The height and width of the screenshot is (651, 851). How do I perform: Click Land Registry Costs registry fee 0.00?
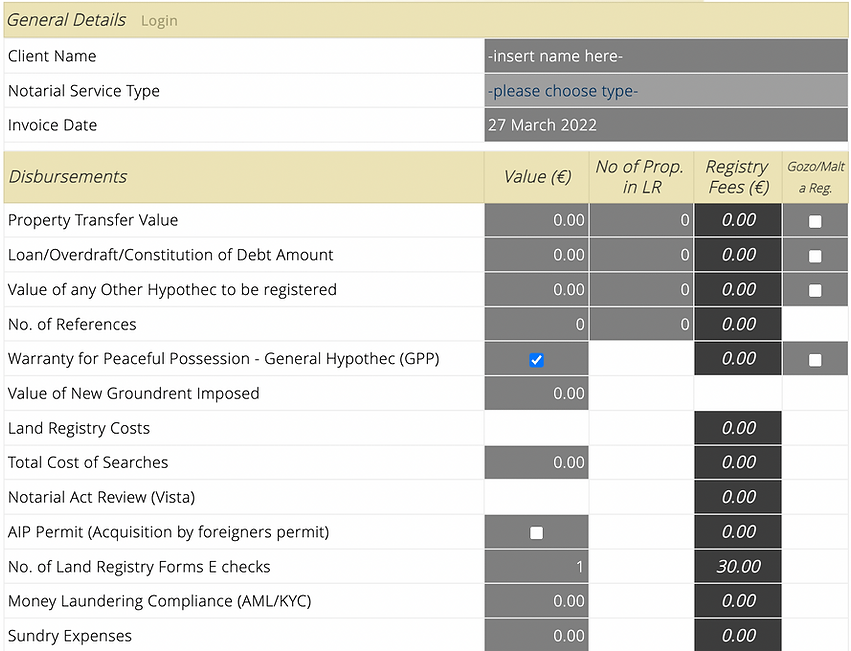738,428
